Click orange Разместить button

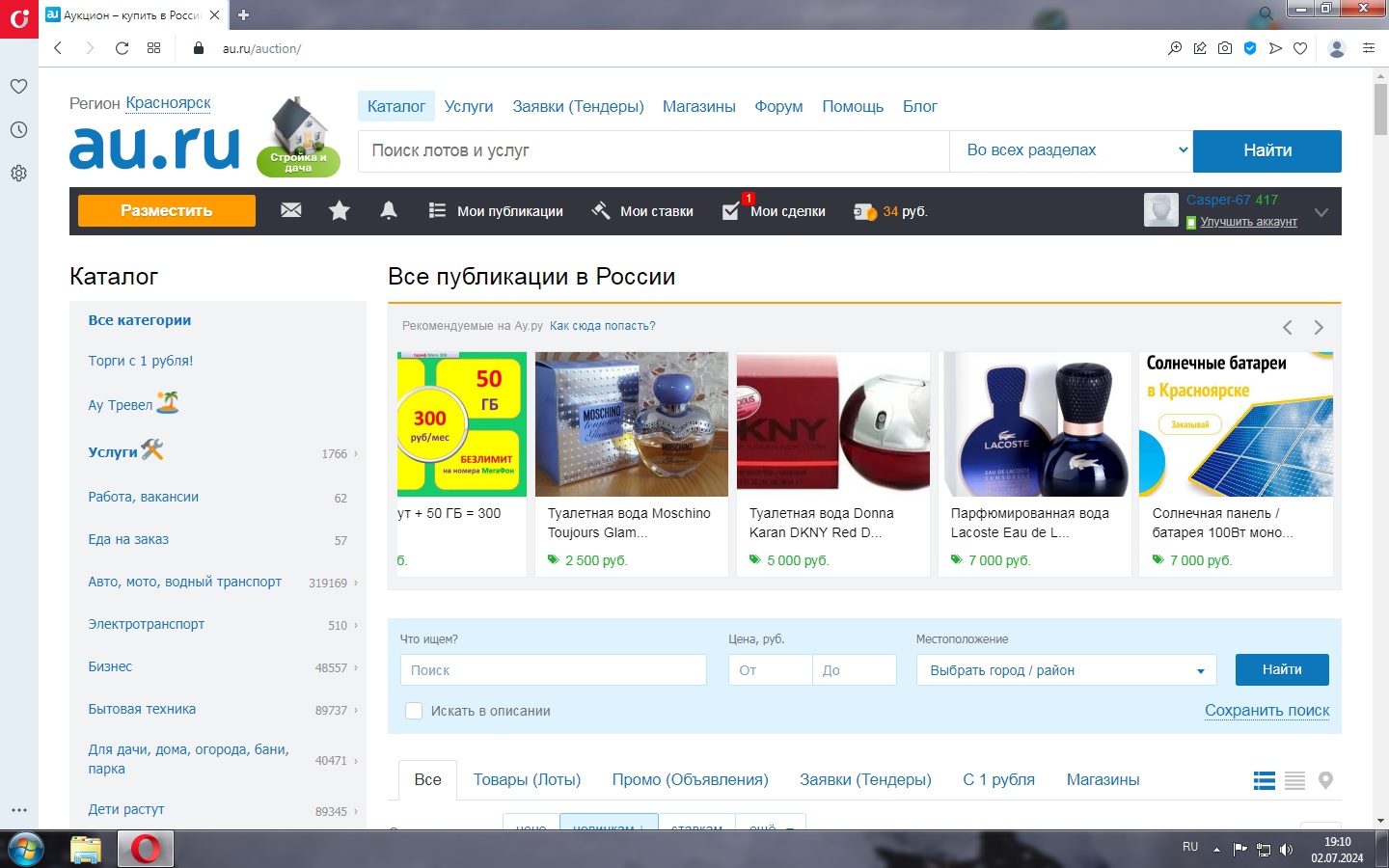tap(167, 210)
